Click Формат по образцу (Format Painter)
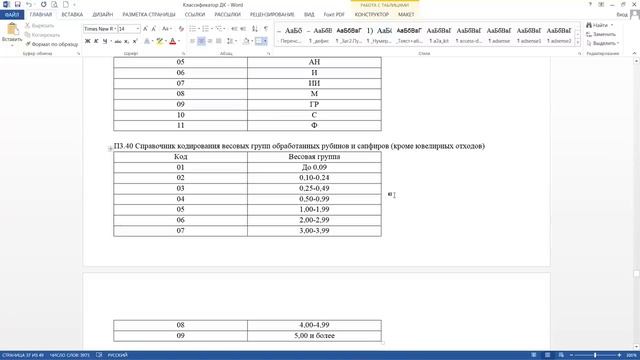 [51, 44]
